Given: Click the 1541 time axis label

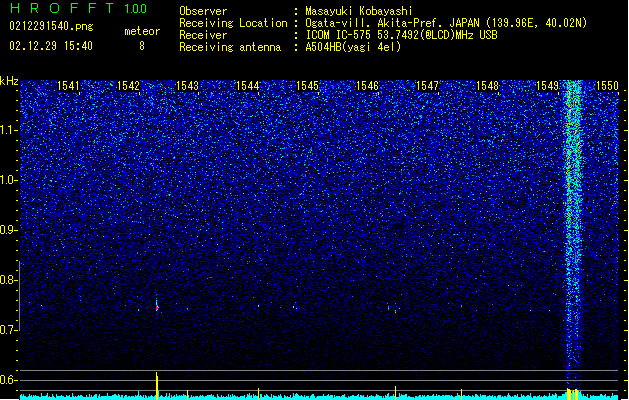Looking at the screenshot, I should tap(68, 85).
